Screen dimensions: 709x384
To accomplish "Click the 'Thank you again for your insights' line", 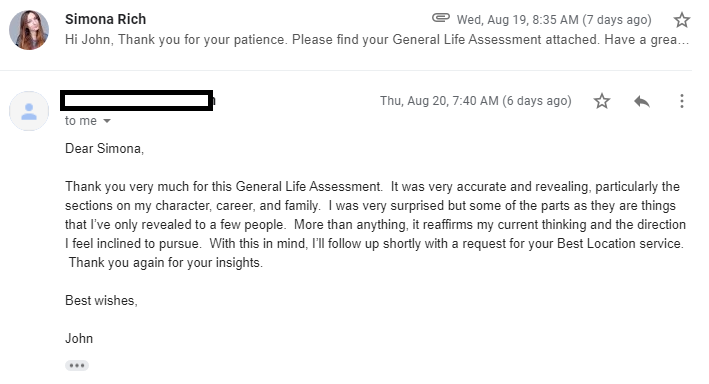I will 165,262.
